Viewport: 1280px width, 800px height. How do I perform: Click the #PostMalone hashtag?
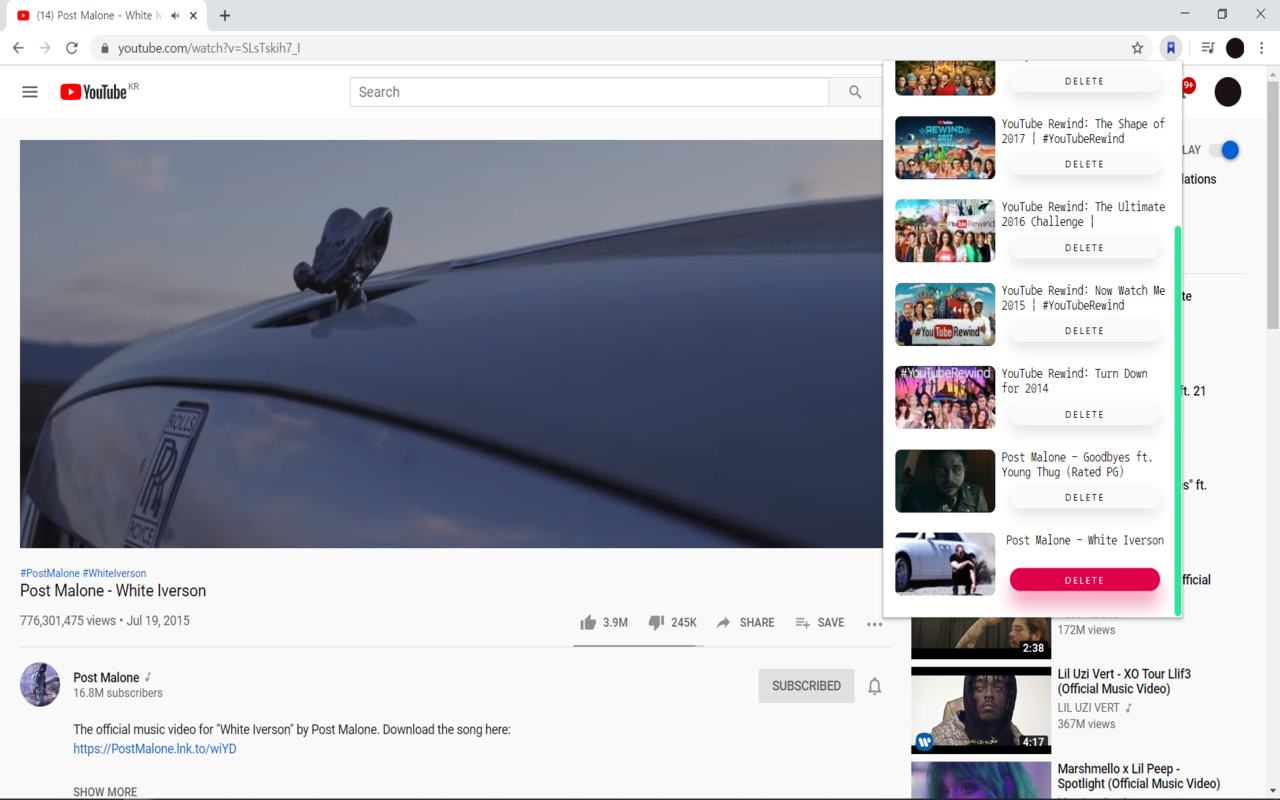click(50, 573)
